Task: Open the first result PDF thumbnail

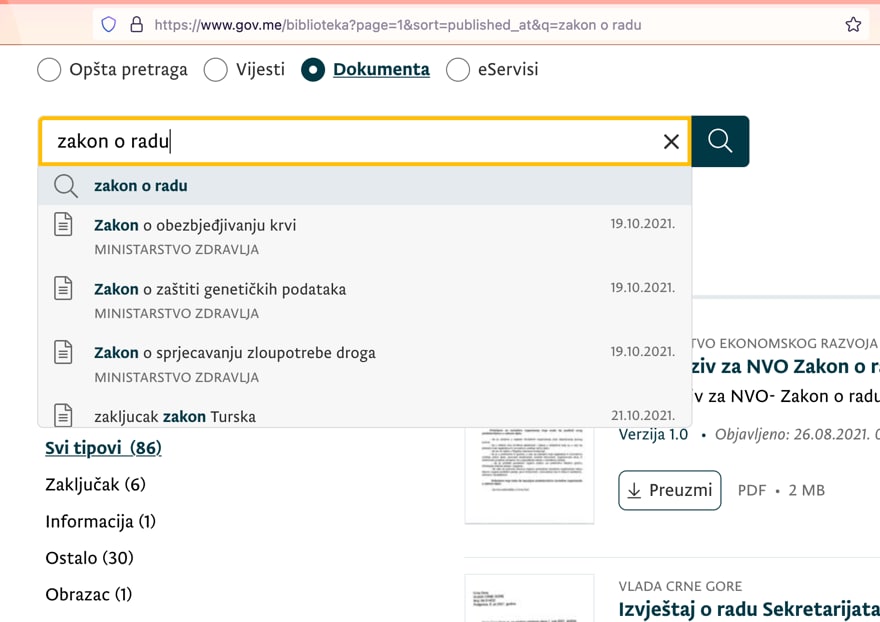Action: 529,475
